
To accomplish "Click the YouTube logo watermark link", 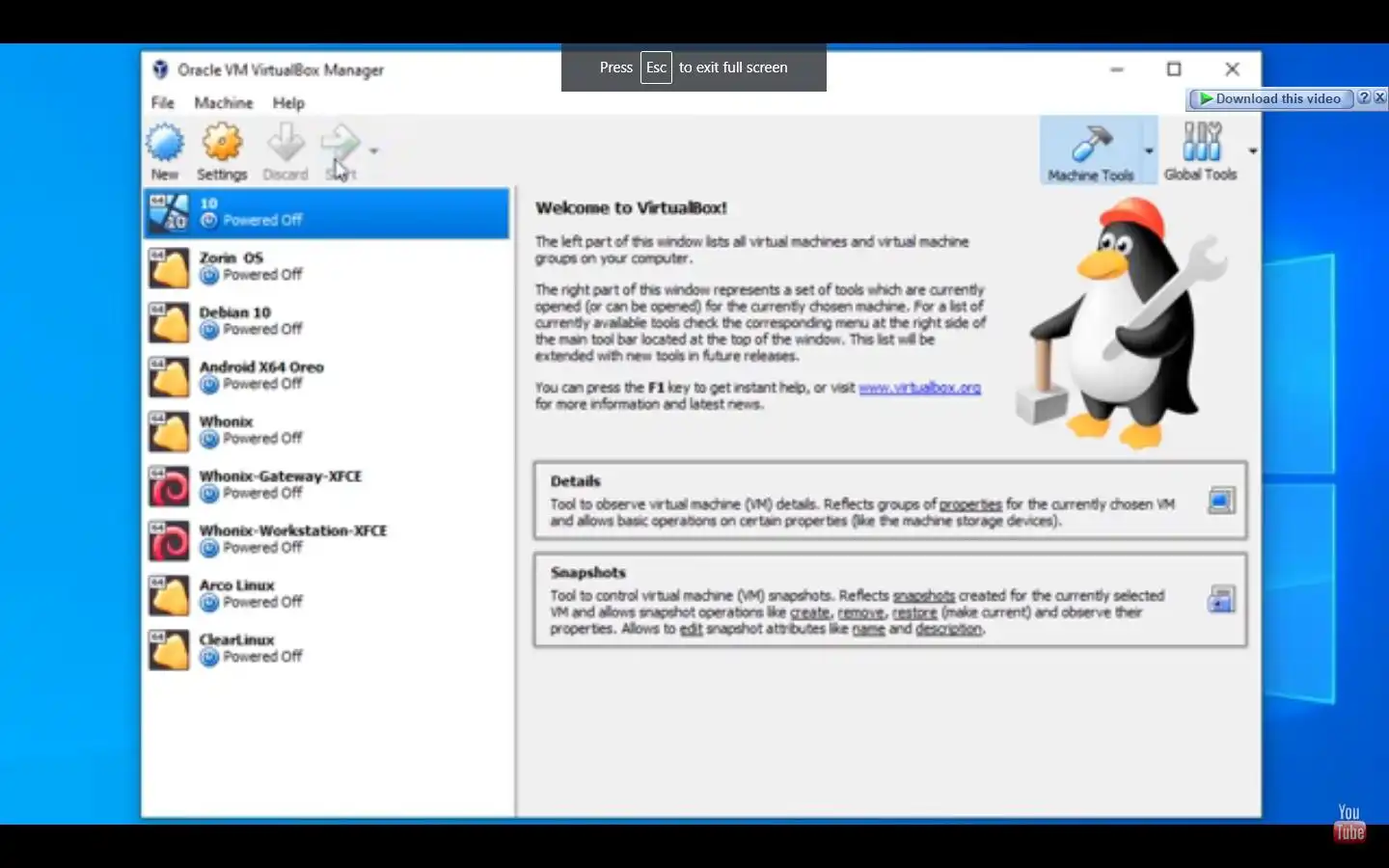I will click(x=1349, y=823).
